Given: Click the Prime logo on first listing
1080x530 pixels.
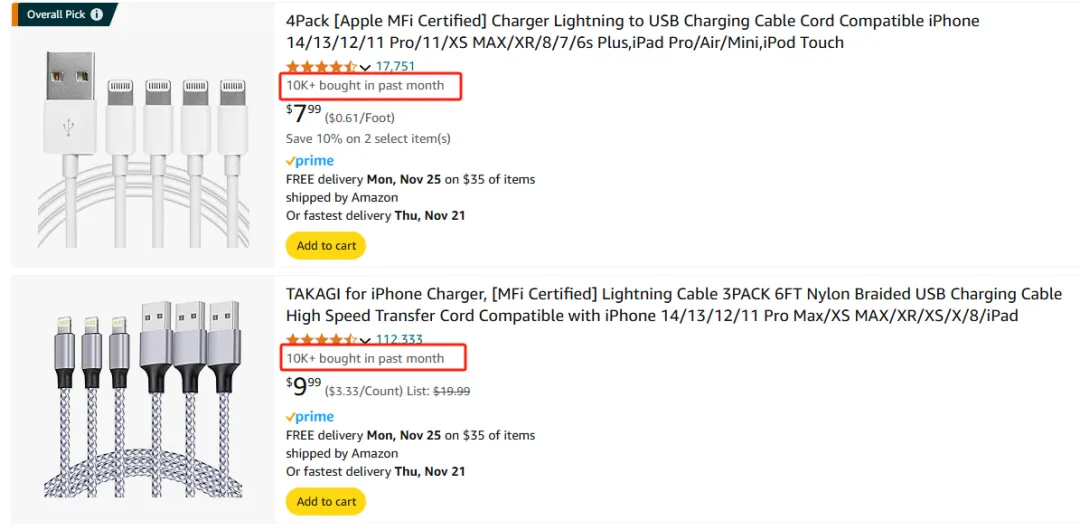Looking at the screenshot, I should click(x=310, y=161).
